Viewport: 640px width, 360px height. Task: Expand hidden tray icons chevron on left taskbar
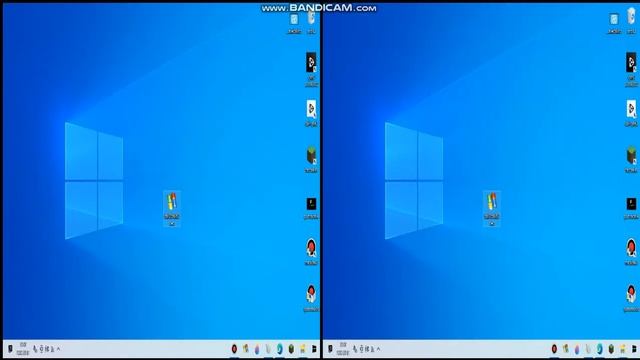pyautogui.click(x=58, y=349)
